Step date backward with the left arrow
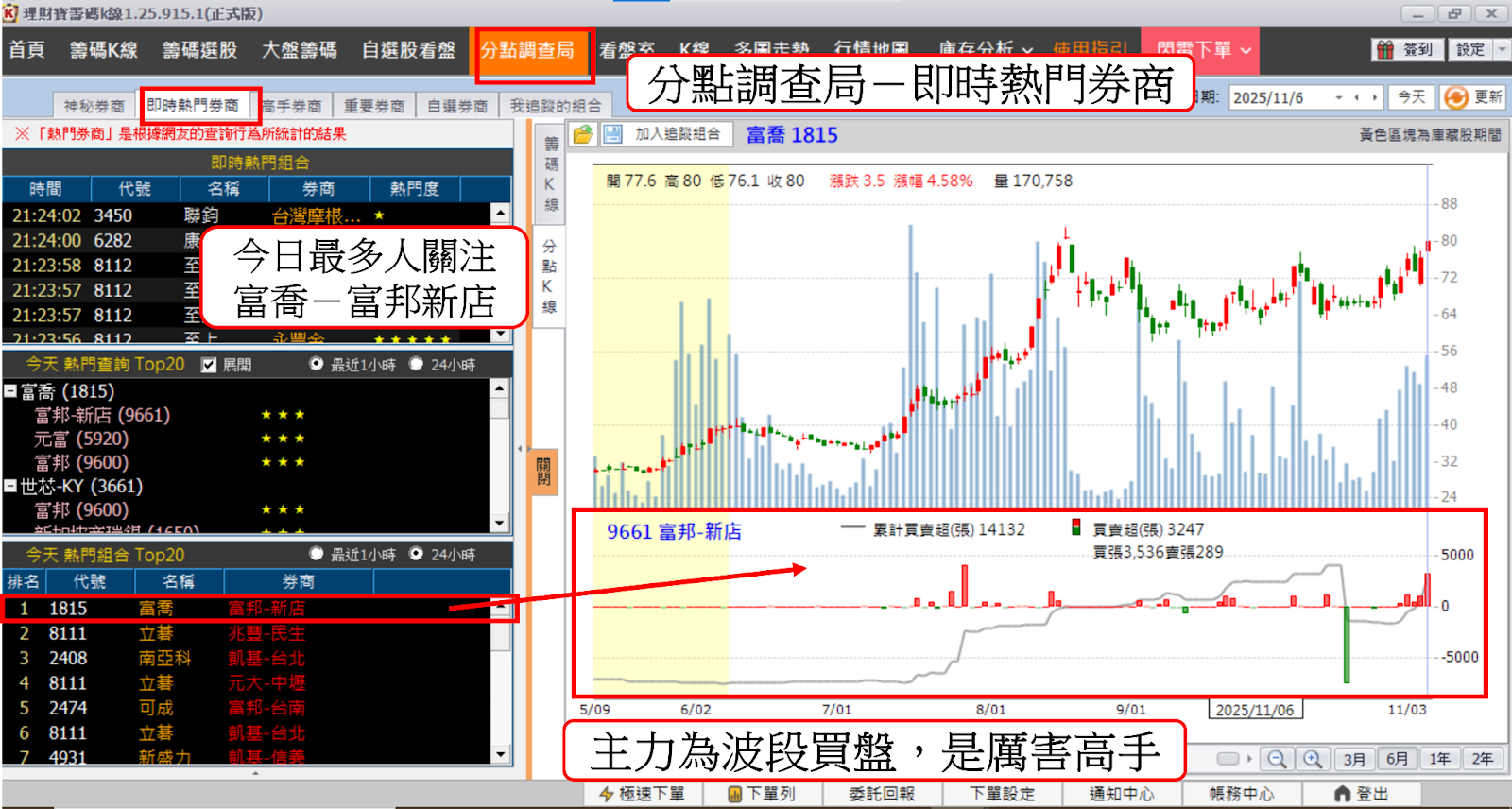 pos(1357,97)
